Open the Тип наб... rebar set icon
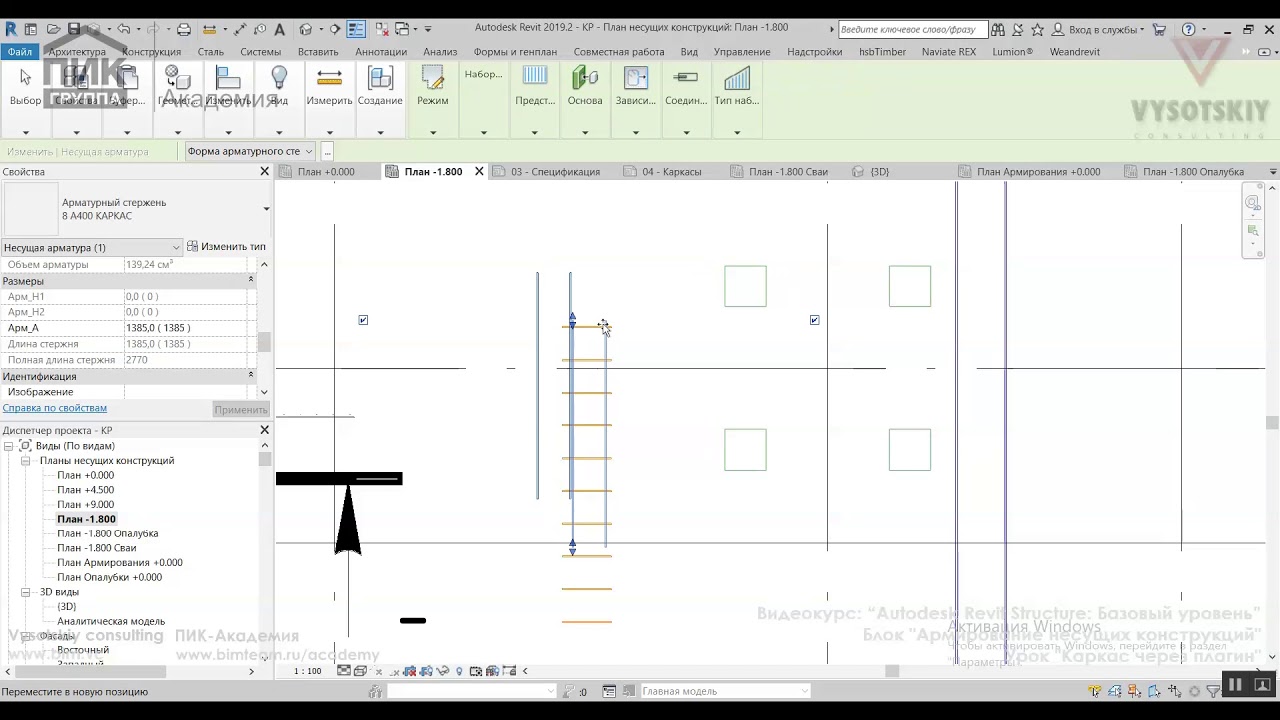Screen dimensions: 1280x720 [x=737, y=86]
